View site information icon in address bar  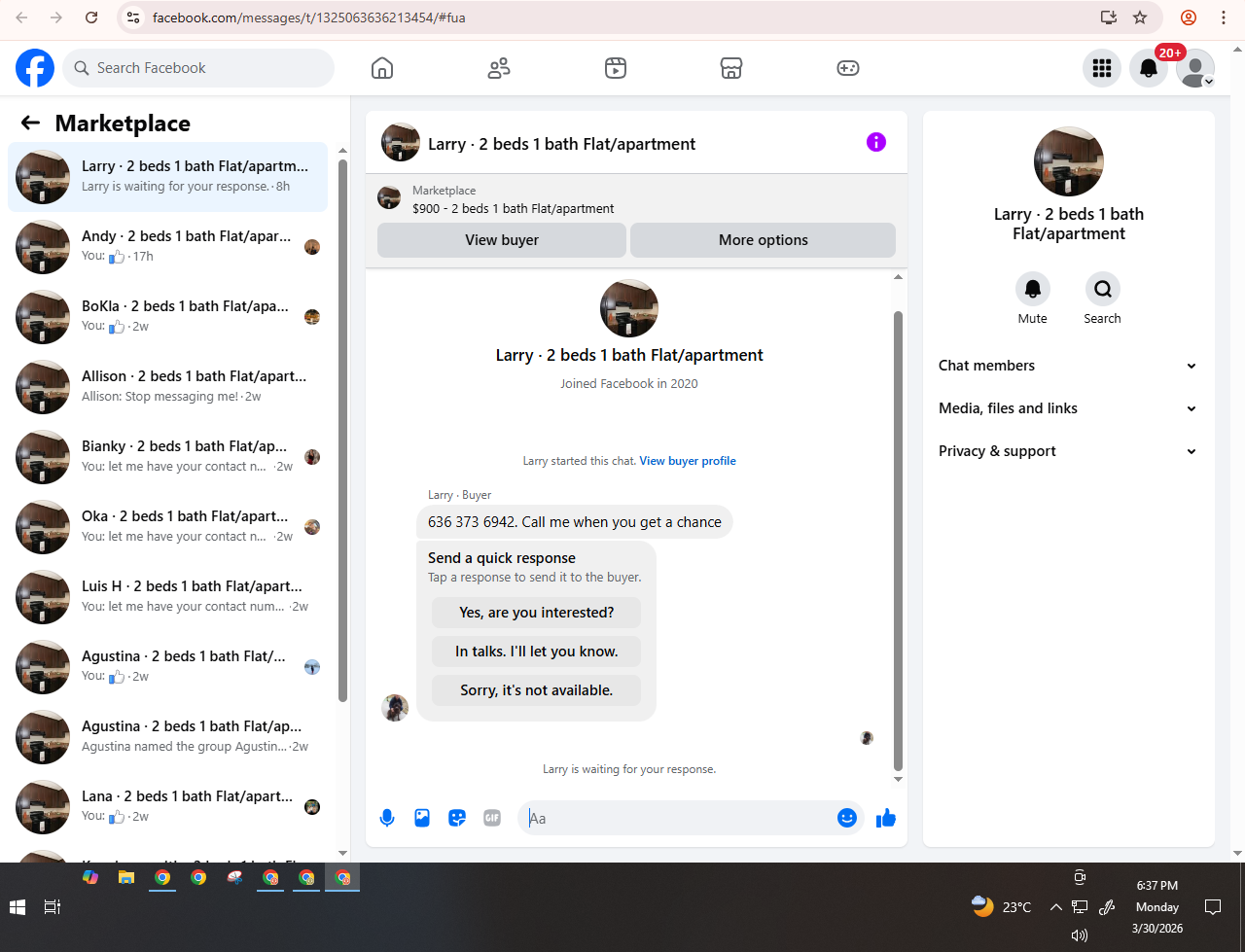click(x=134, y=18)
